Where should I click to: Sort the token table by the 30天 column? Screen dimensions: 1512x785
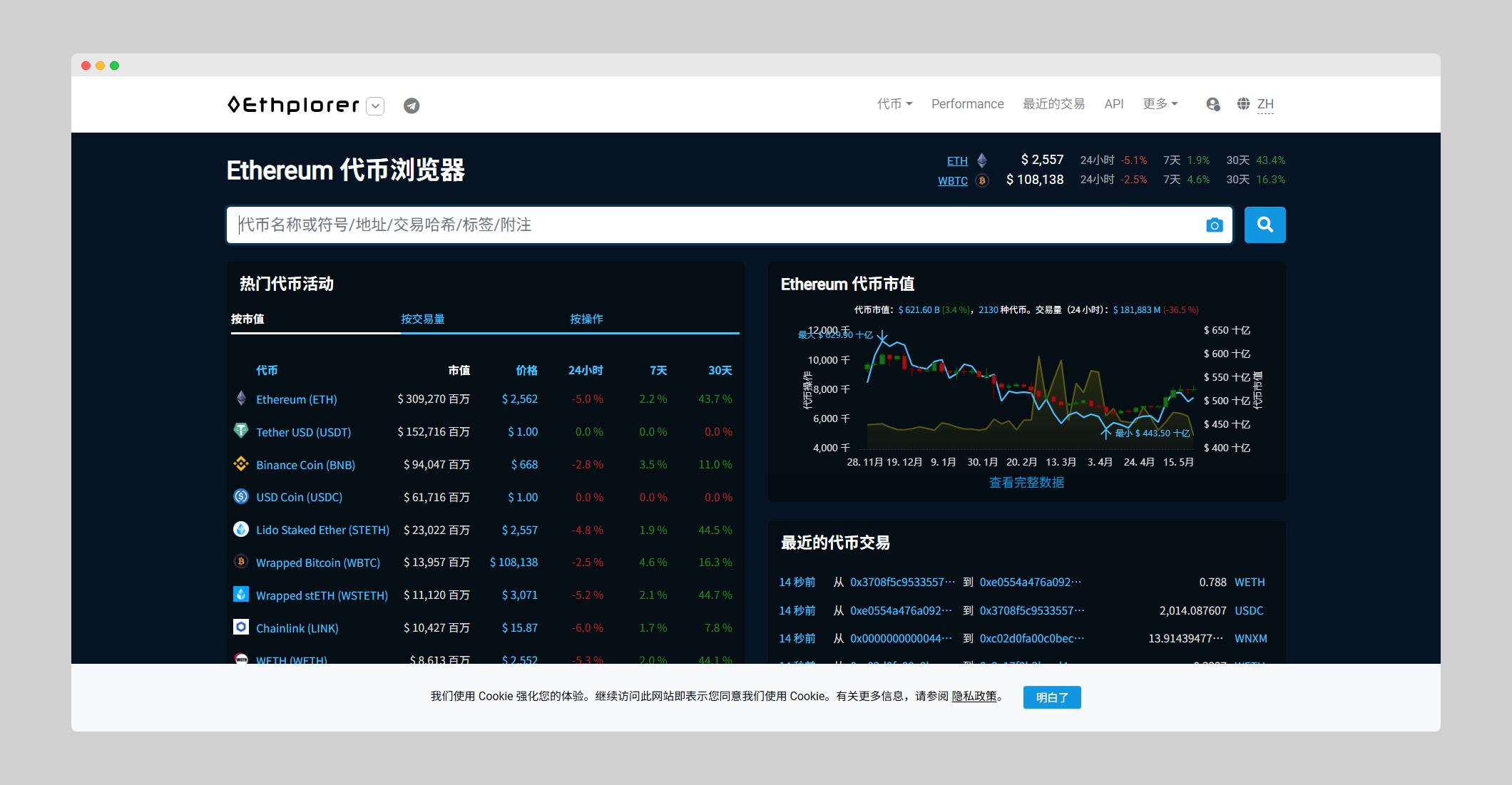(720, 371)
